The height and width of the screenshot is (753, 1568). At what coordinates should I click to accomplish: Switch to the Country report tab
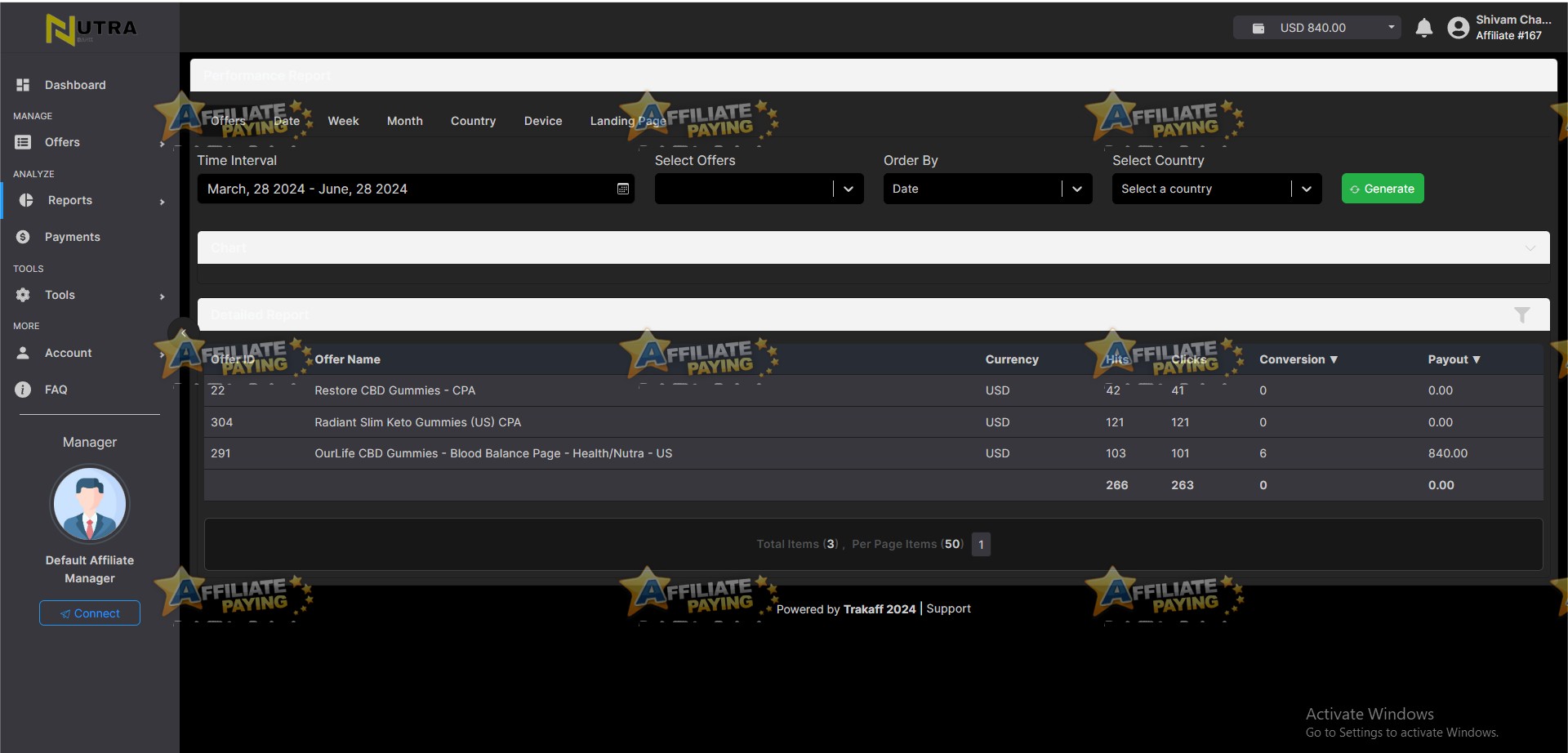(x=473, y=121)
